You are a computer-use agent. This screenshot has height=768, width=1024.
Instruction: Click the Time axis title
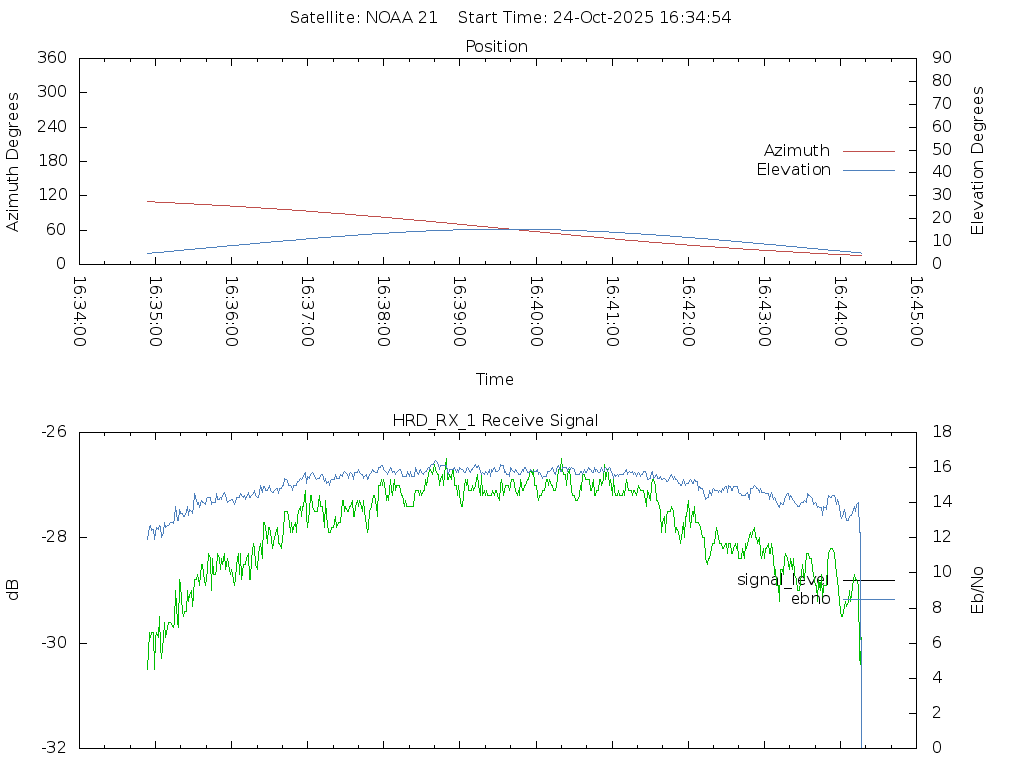click(x=495, y=380)
